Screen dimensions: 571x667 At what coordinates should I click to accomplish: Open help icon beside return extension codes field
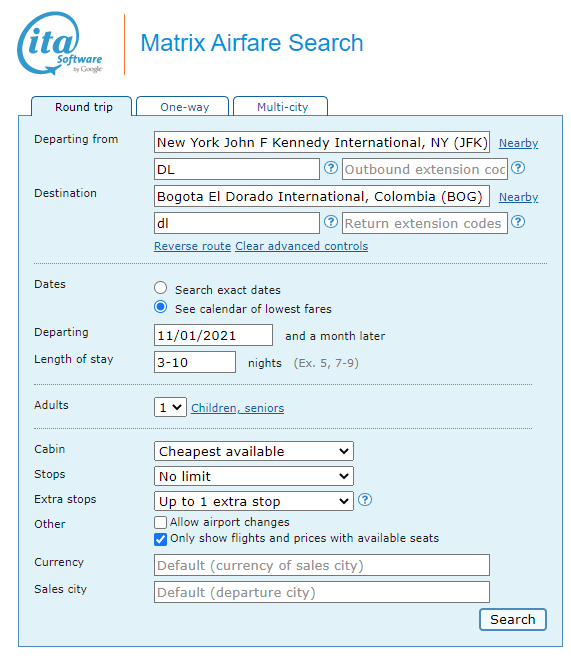[518, 222]
